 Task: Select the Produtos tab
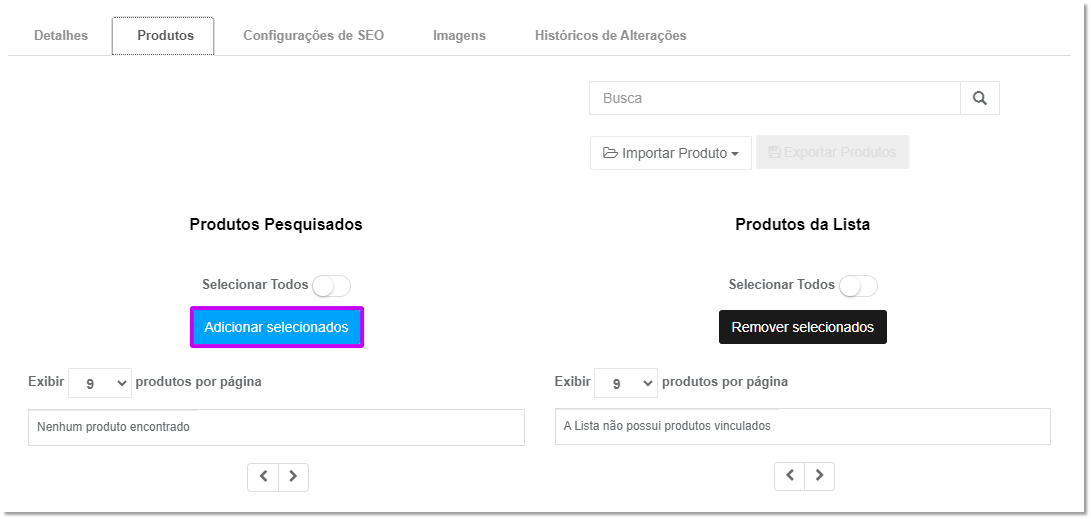[x=165, y=35]
